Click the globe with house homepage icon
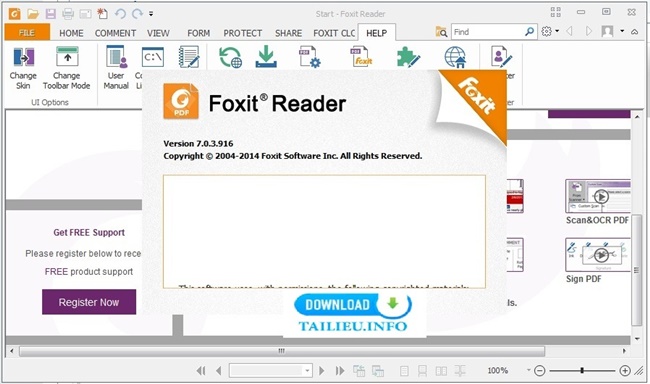Viewport: 650px width, 384px height. 455,57
